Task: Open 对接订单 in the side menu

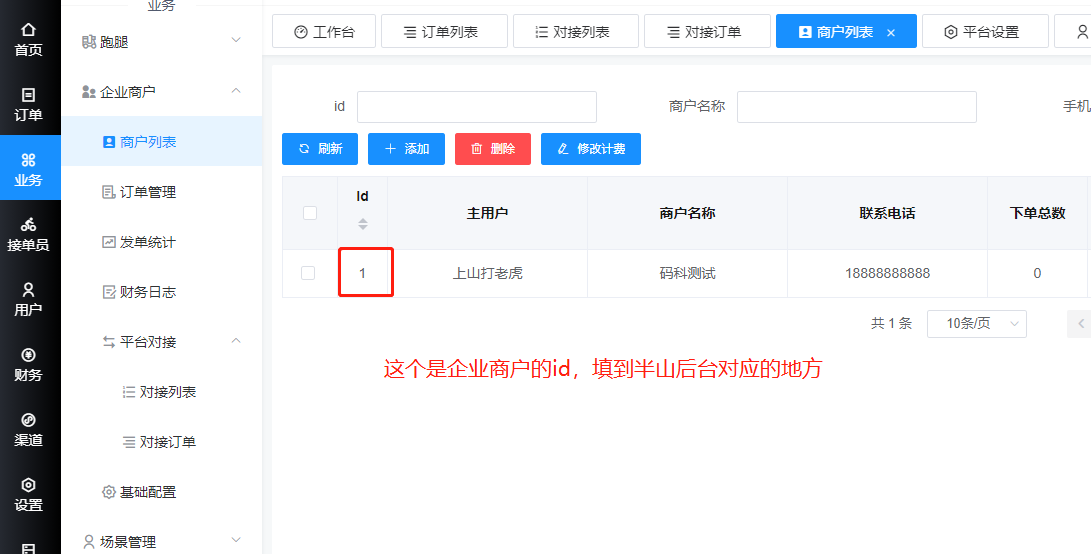Action: [x=161, y=442]
